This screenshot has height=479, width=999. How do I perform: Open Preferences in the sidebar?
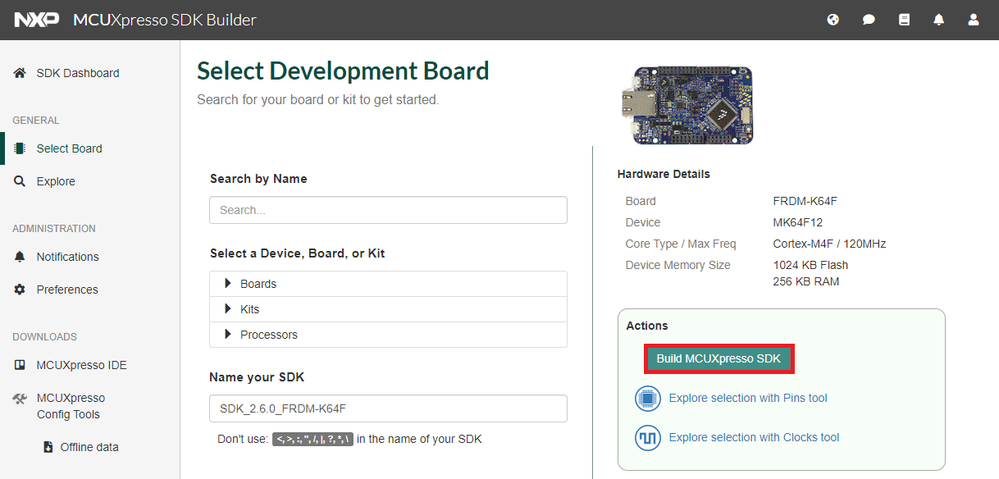click(67, 290)
